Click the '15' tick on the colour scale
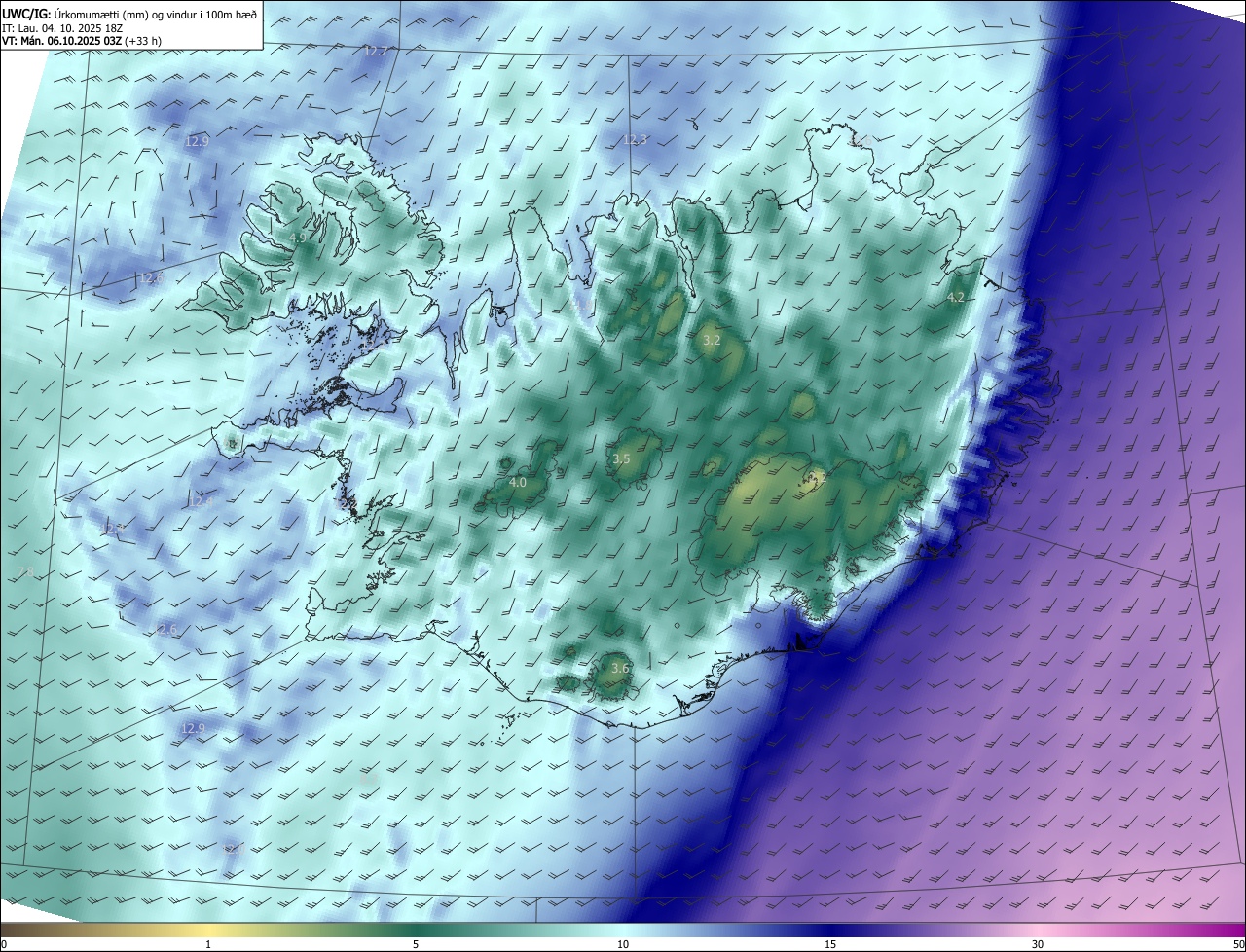The height and width of the screenshot is (952, 1246). 830,944
